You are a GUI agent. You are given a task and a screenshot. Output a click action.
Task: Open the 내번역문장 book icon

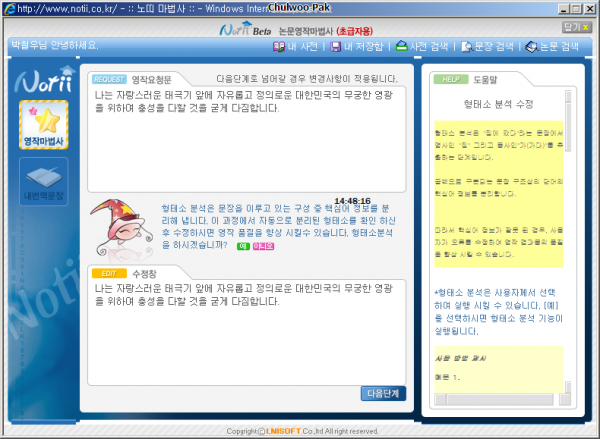click(x=44, y=182)
